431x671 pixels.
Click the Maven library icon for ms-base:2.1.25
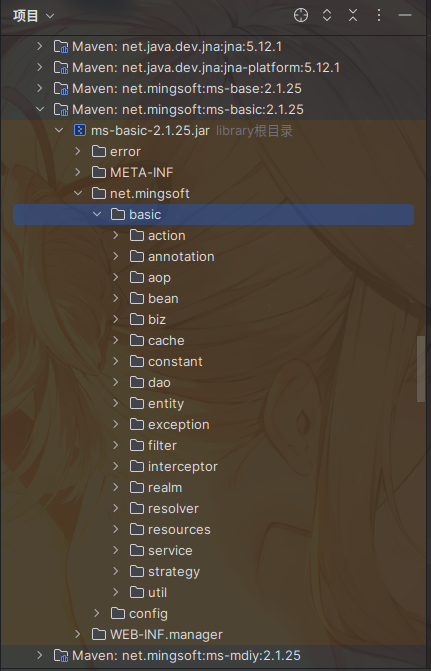[61, 88]
